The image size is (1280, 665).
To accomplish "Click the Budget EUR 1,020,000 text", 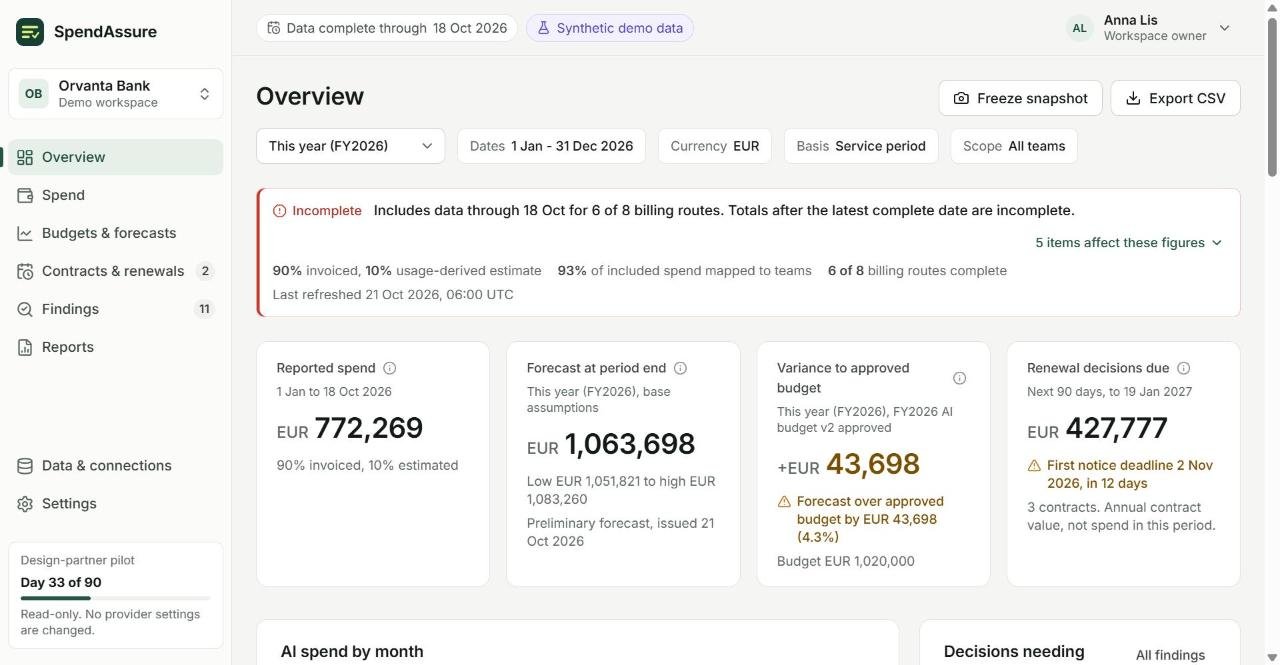I will [x=846, y=562].
